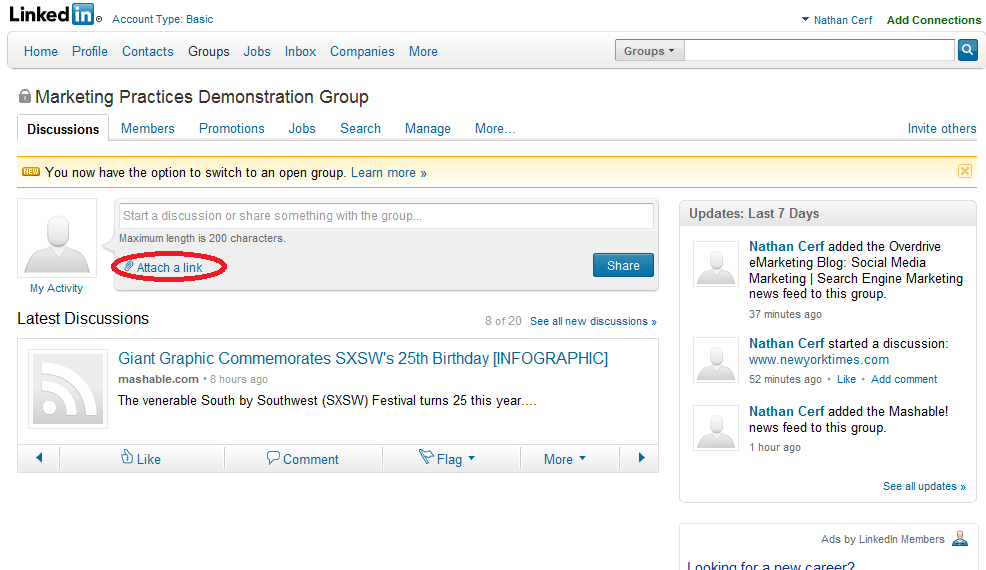The width and height of the screenshot is (986, 570).
Task: Click avatar beside Overdrive eMarketing update
Action: pyautogui.click(x=716, y=264)
